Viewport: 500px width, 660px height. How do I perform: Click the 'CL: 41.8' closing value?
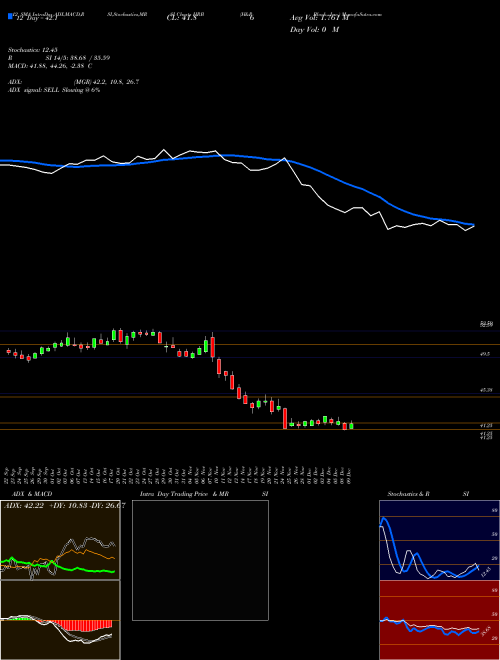pos(181,18)
